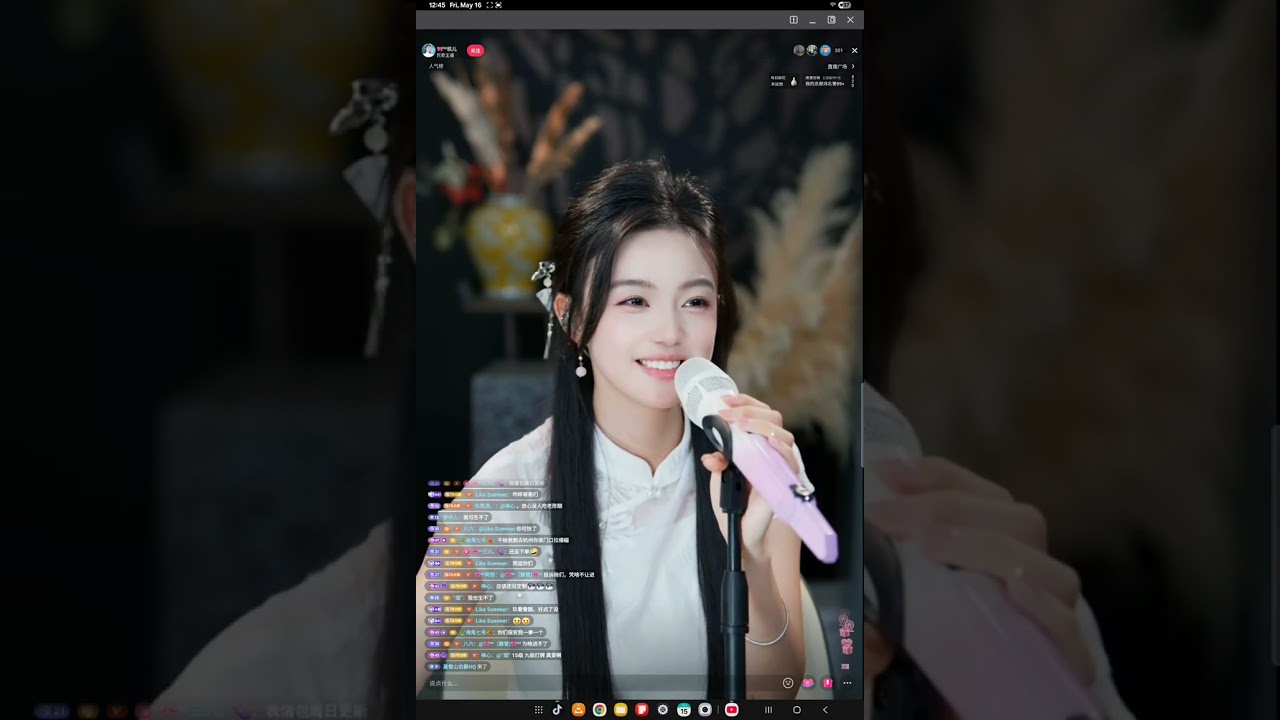
Task: Open the app drawer grid icon
Action: click(x=538, y=710)
